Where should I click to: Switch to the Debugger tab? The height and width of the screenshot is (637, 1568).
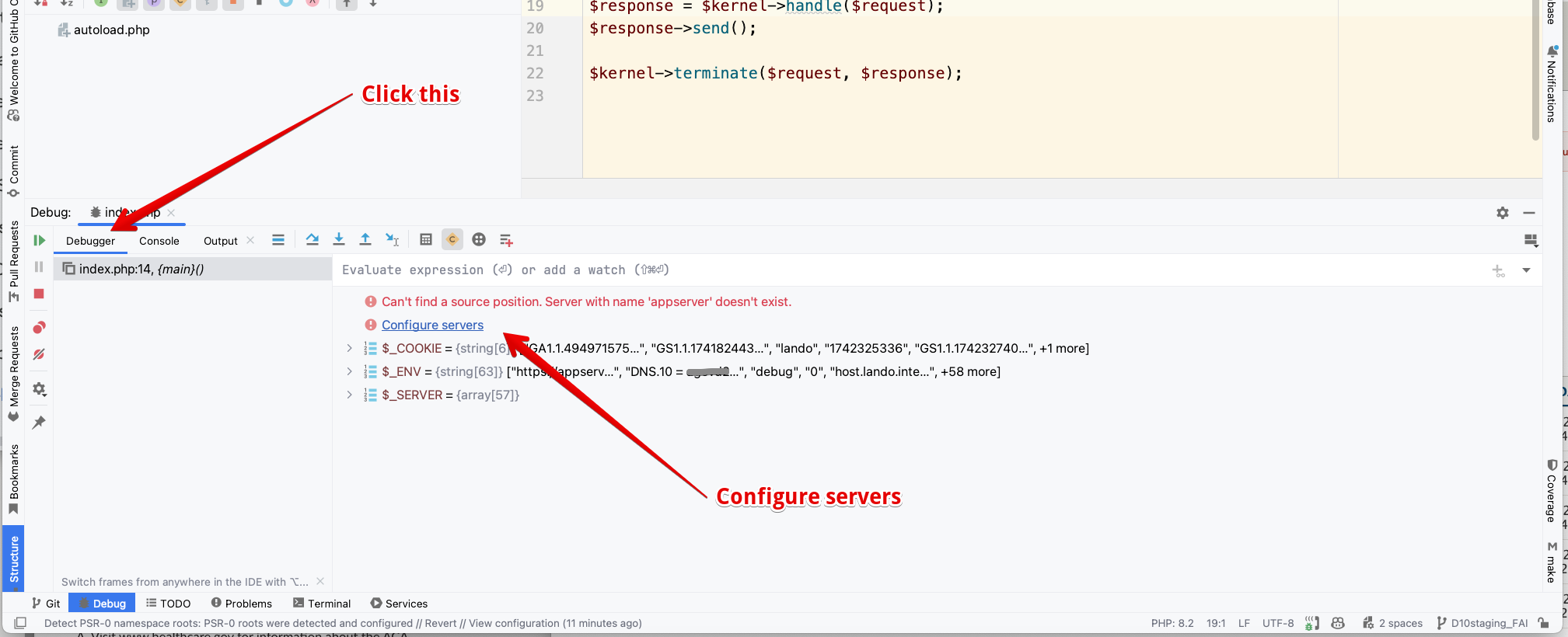90,241
